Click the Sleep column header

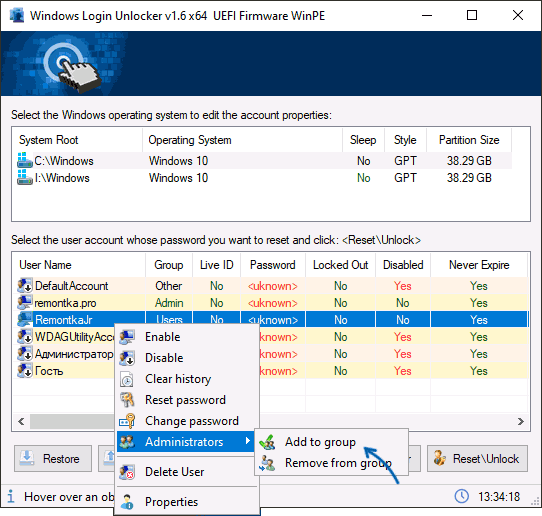coord(363,140)
